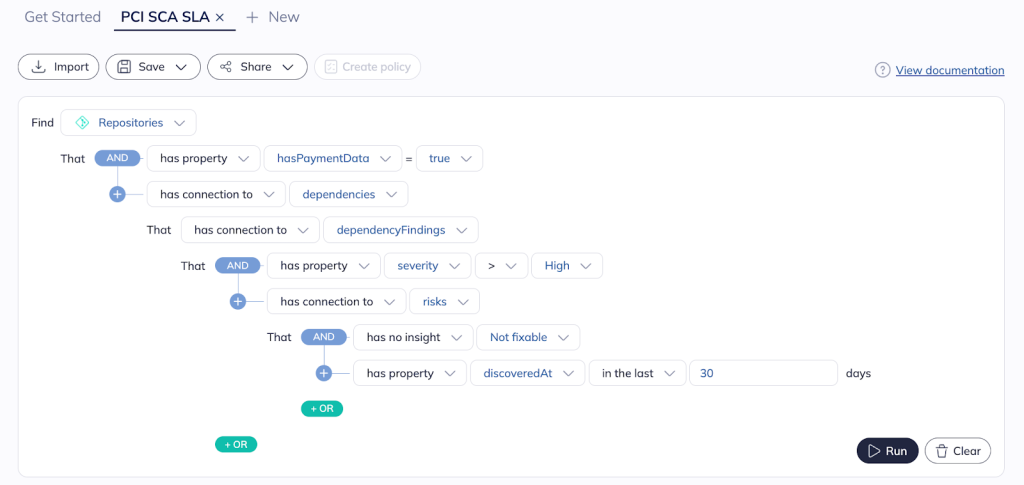Viewport: 1024px width, 485px height.
Task: Click the plus icon below first AND operator
Action: click(x=117, y=194)
